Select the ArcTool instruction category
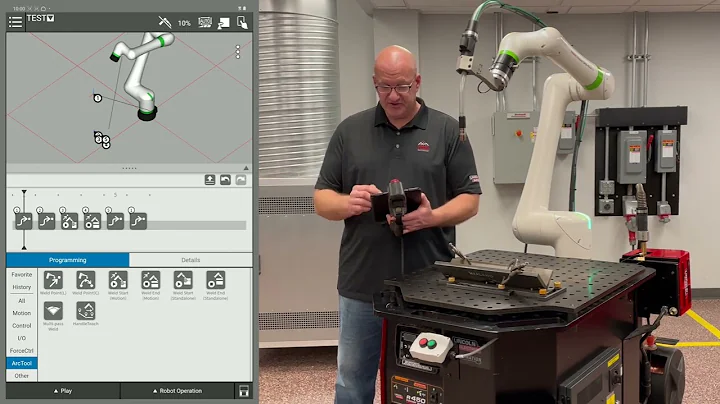This screenshot has width=720, height=404. pyautogui.click(x=22, y=363)
